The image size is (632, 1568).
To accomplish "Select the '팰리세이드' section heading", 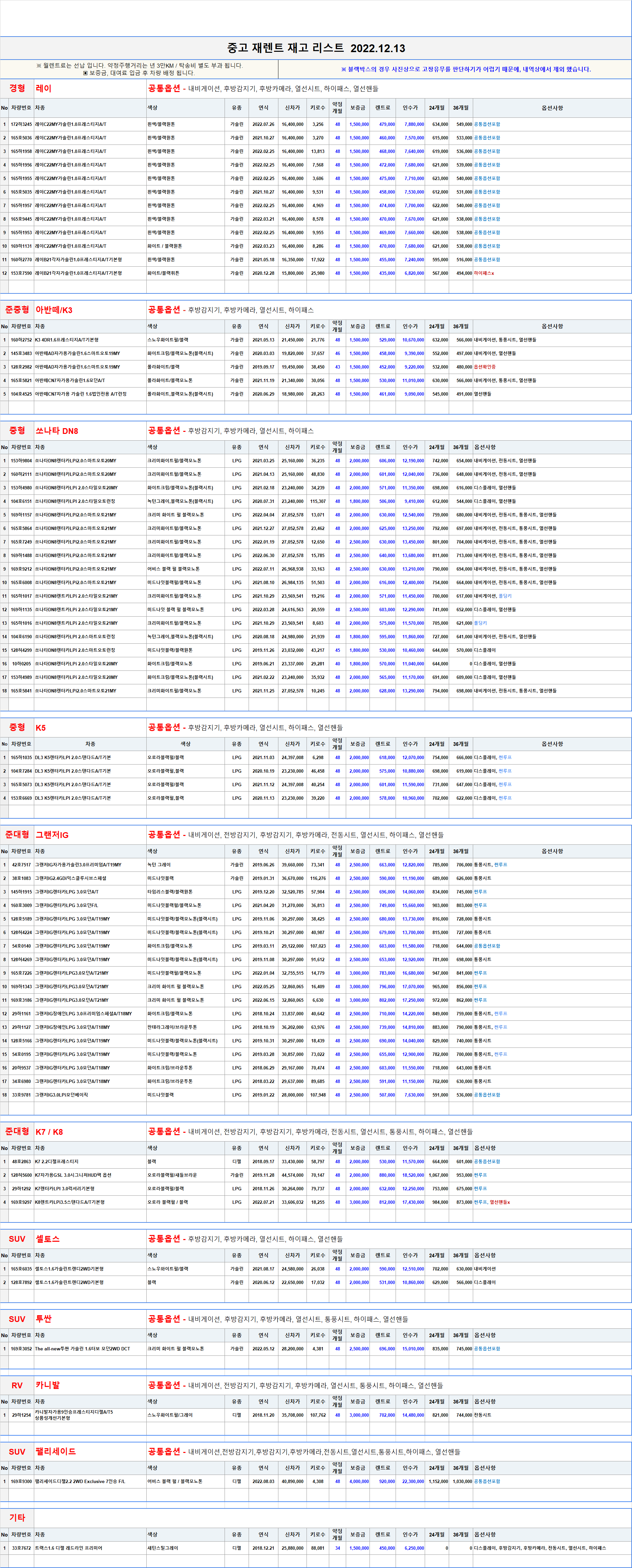I will (x=56, y=1452).
